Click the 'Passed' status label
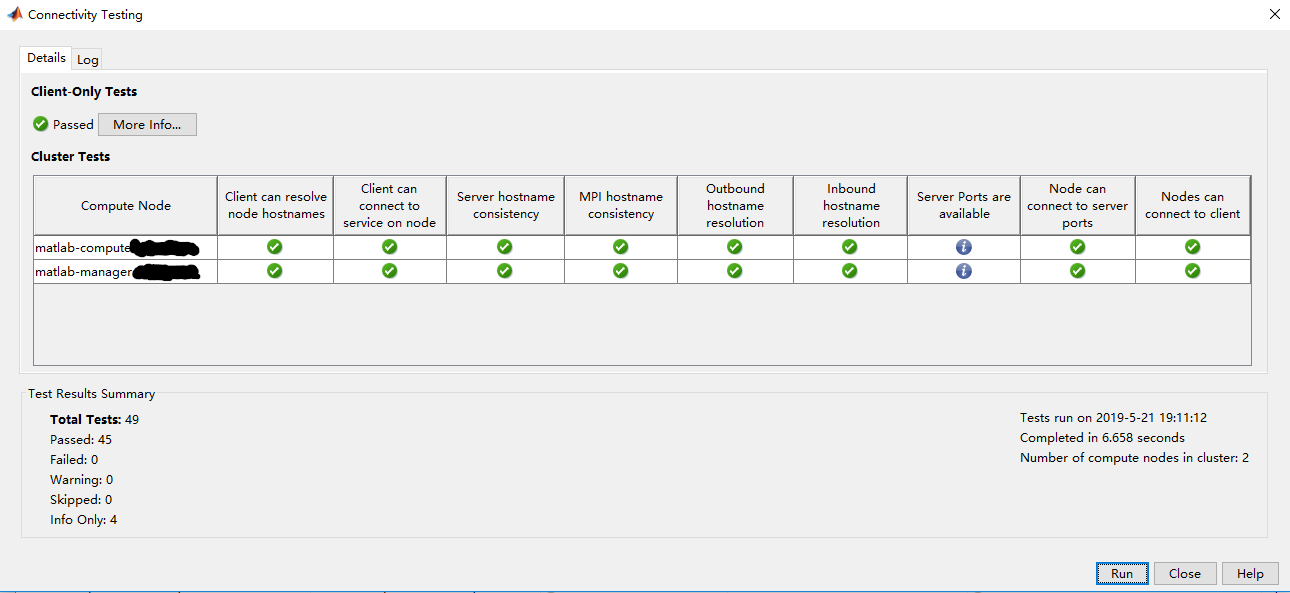This screenshot has width=1290, height=593. coord(73,125)
